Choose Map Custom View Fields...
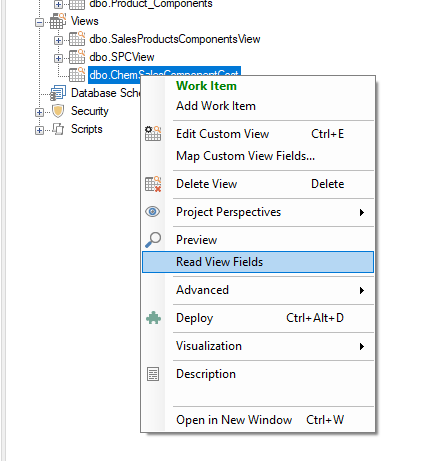 point(245,156)
